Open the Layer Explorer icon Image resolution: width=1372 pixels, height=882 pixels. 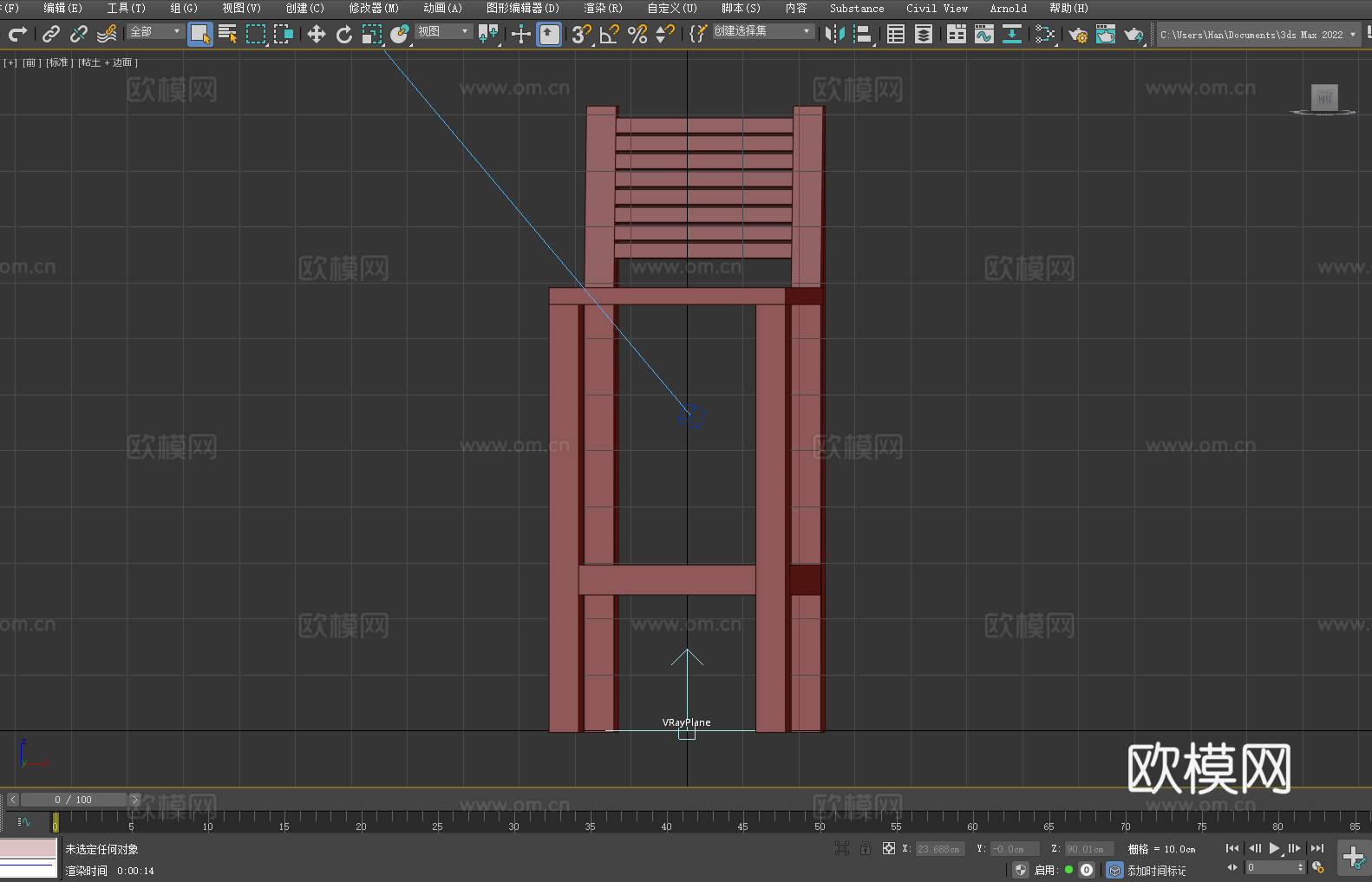(x=924, y=34)
